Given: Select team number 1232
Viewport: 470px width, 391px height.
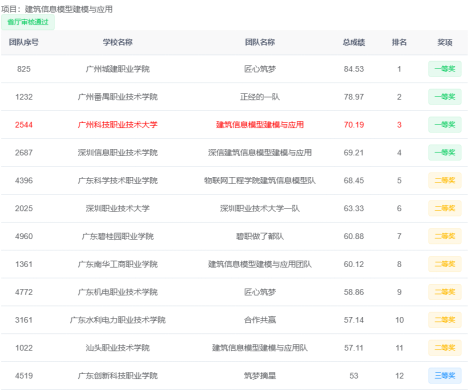Looking at the screenshot, I should [x=24, y=97].
